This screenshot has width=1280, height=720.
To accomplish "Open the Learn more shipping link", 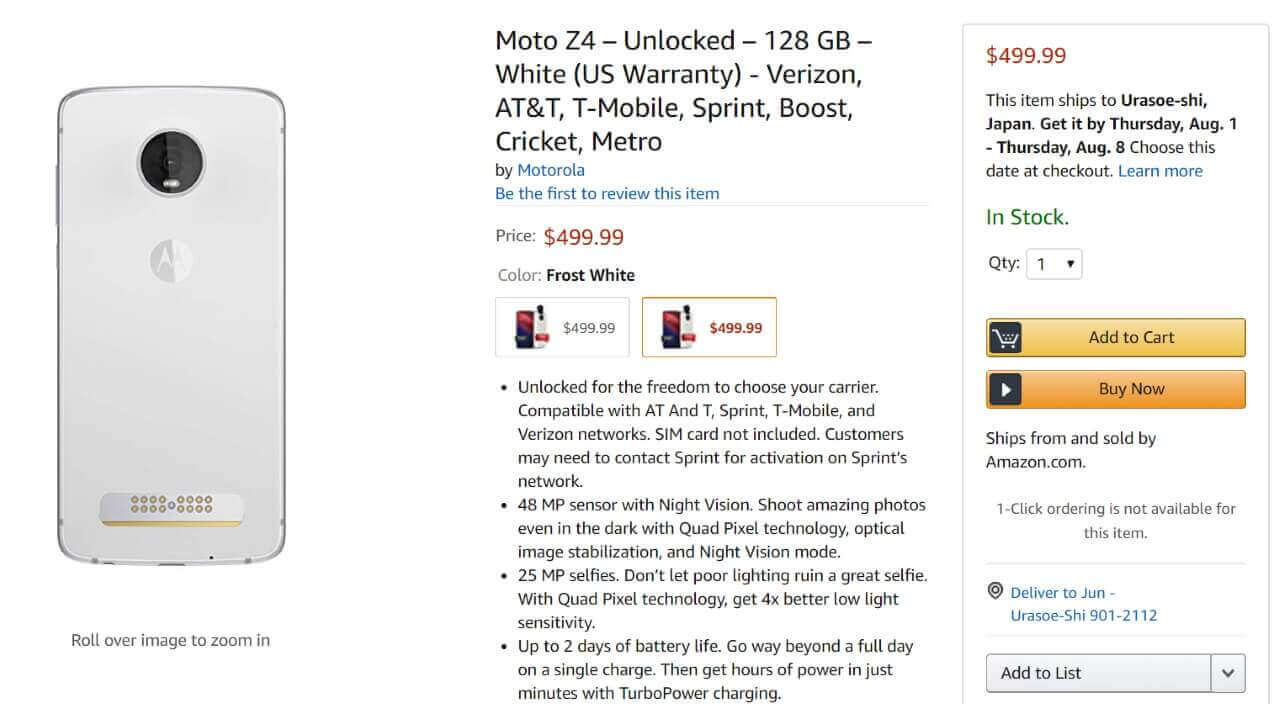I will (x=1160, y=171).
